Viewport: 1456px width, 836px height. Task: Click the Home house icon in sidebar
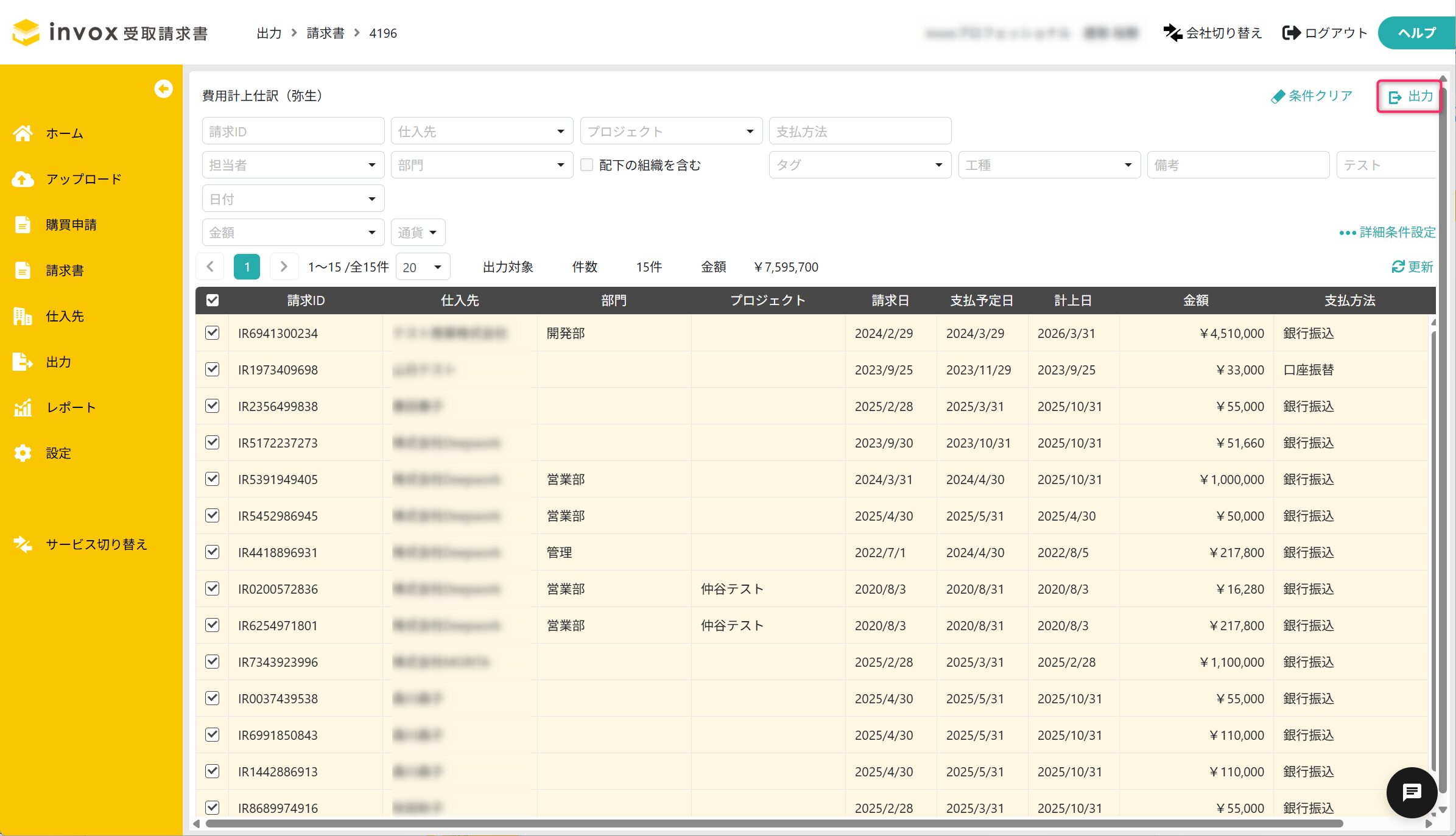point(23,133)
